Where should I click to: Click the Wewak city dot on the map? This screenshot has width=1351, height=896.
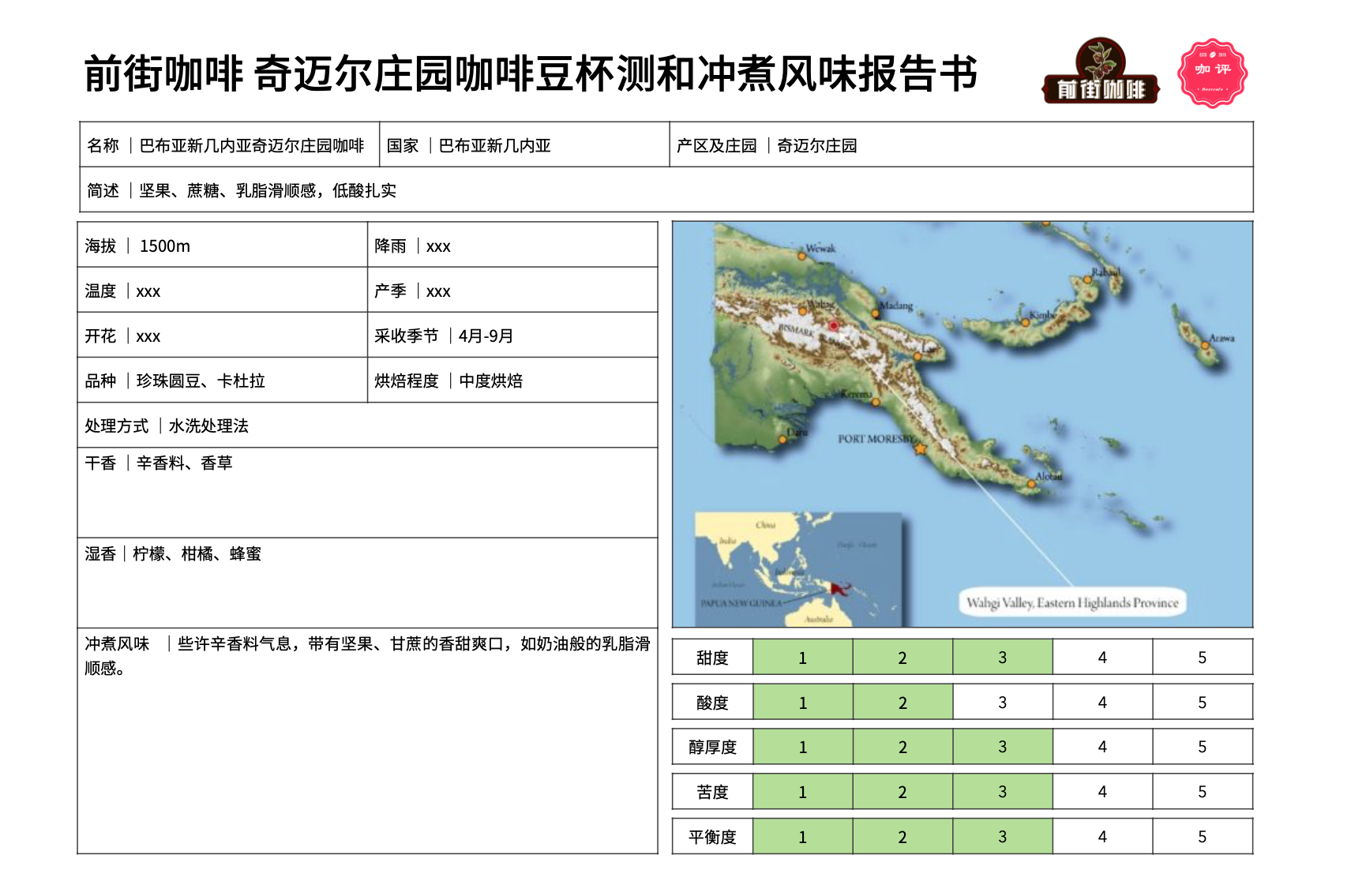click(801, 257)
